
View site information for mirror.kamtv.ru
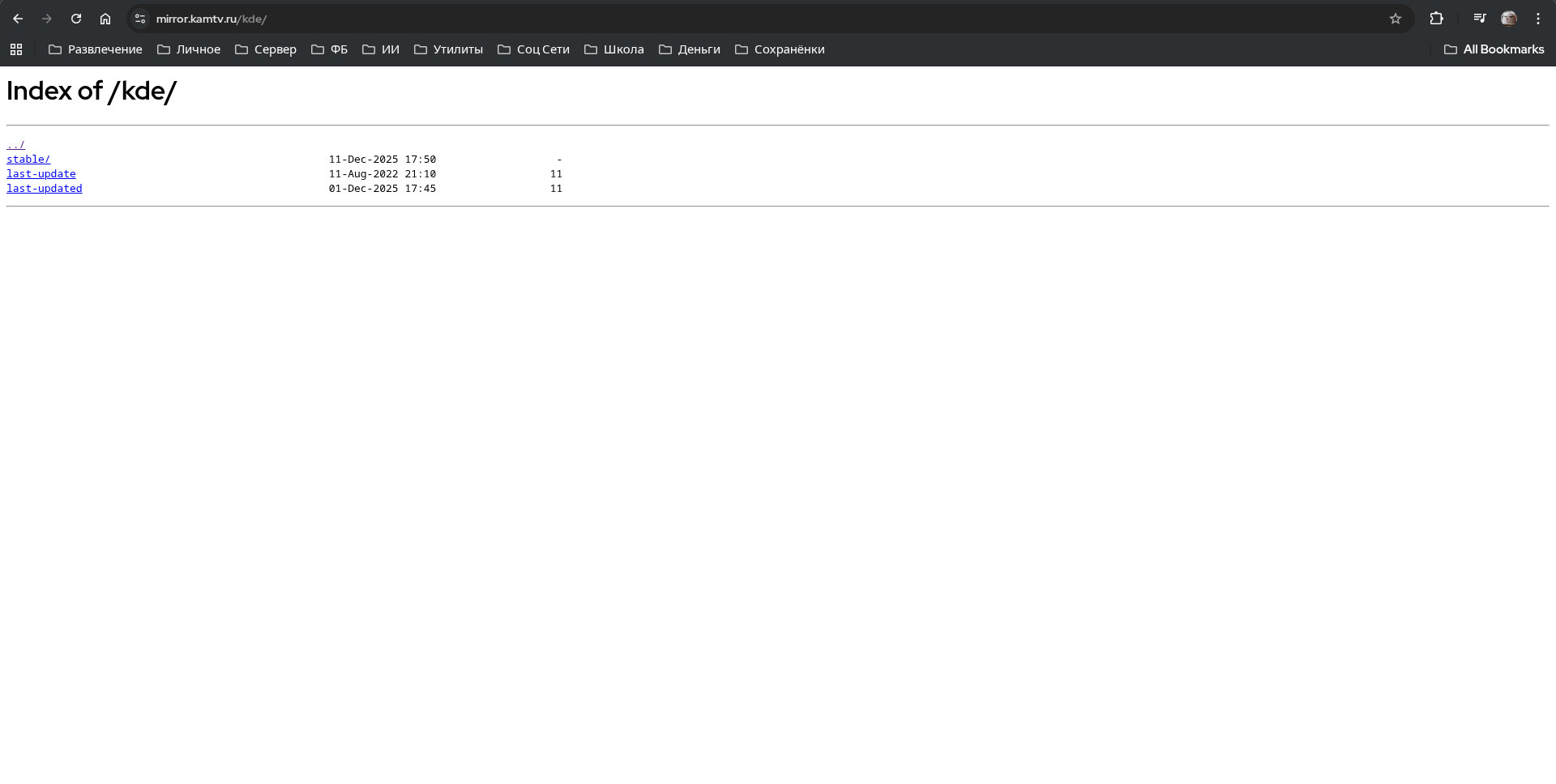click(x=140, y=19)
